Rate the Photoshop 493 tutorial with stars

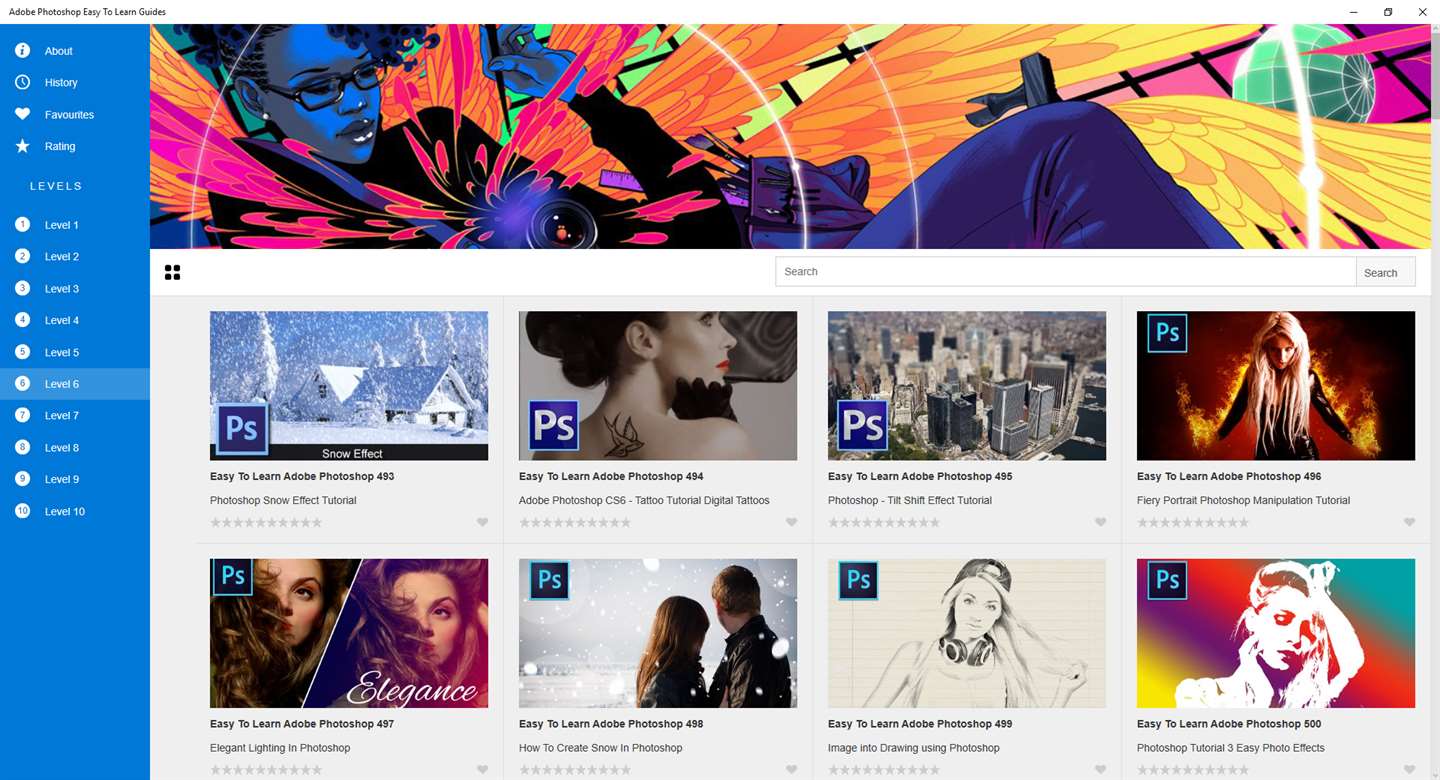pos(266,522)
